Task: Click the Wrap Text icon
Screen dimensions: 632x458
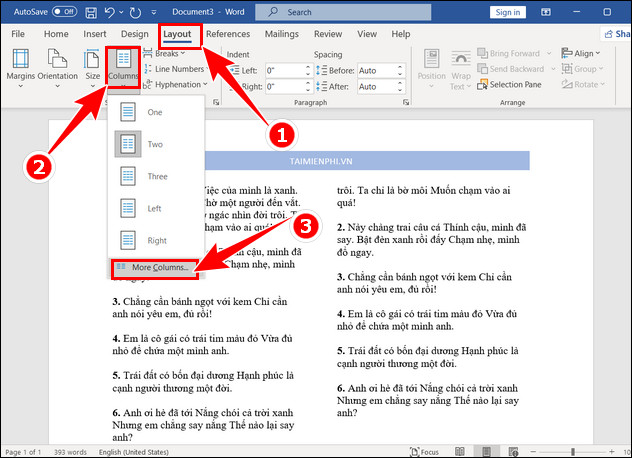Action: click(x=461, y=59)
